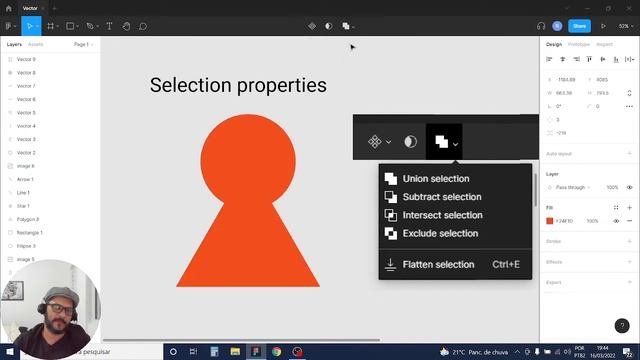Click Align vertical centers icon
Image resolution: width=640 pixels, height=360 pixels.
pos(602,59)
